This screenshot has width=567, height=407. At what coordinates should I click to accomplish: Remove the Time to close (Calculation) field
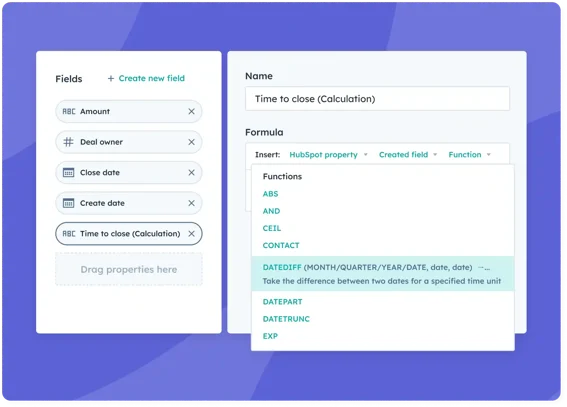191,234
